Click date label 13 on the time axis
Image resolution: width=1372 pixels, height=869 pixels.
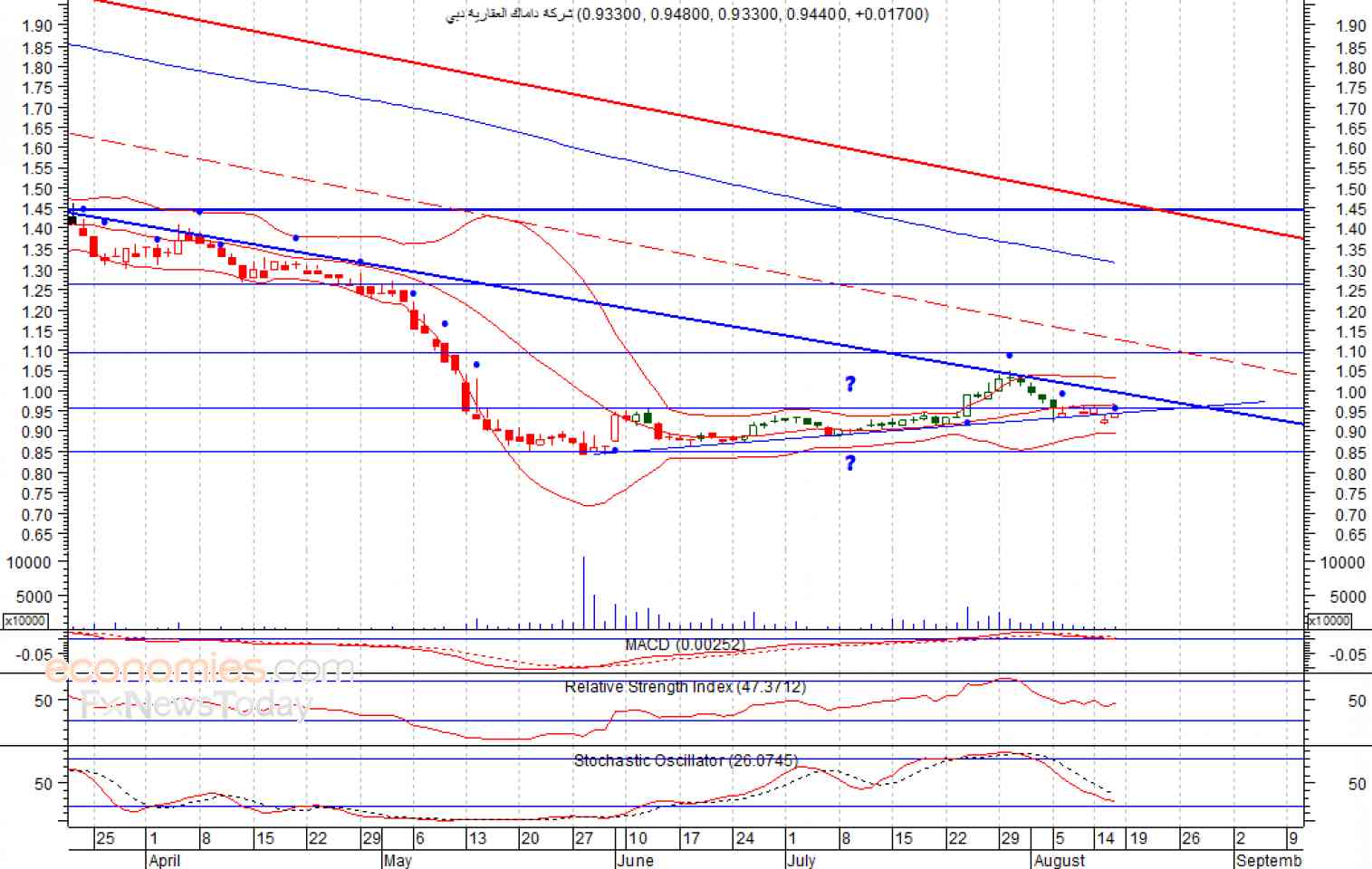tap(476, 838)
